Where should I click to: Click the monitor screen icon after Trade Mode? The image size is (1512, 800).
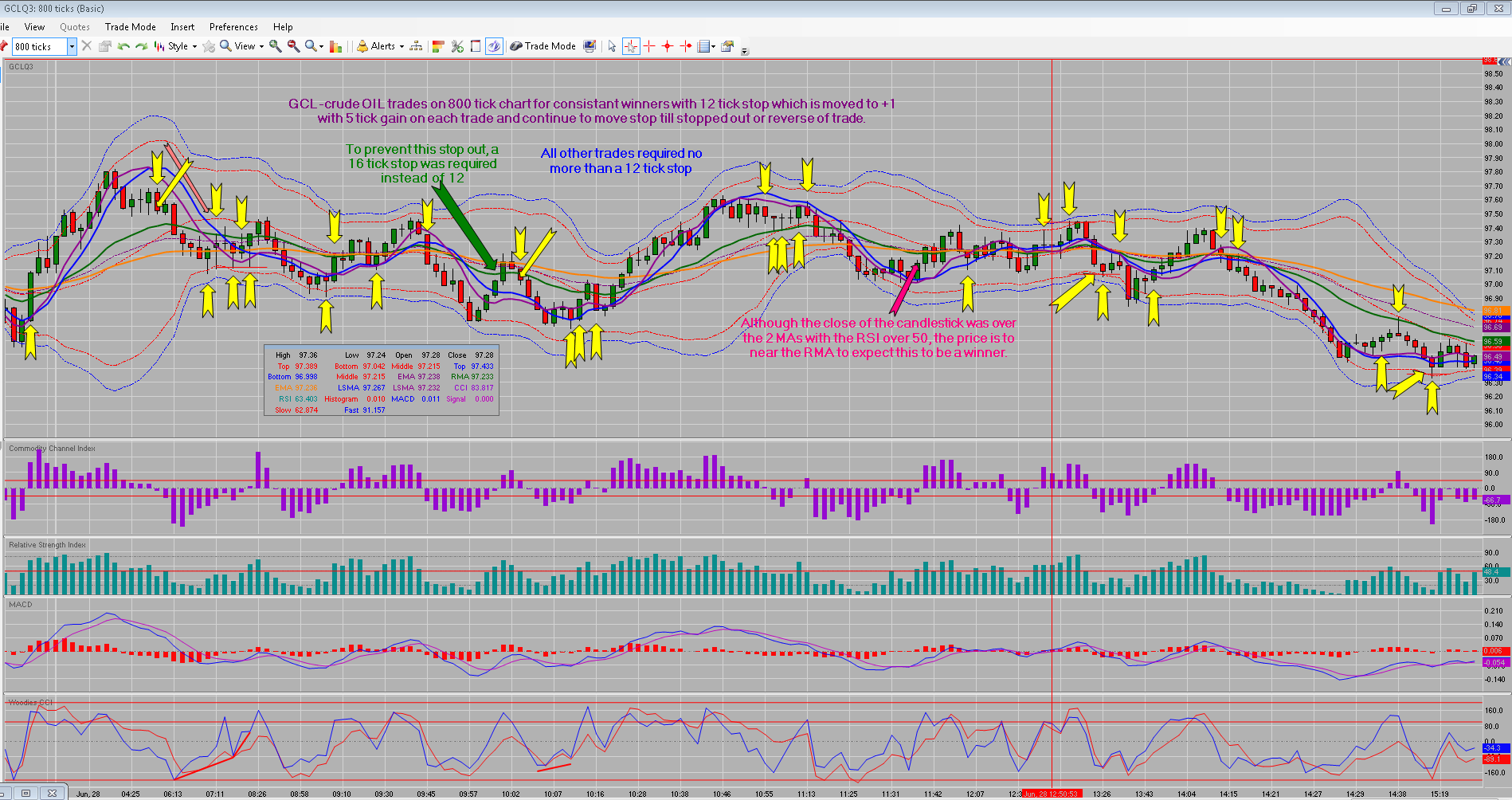click(590, 46)
